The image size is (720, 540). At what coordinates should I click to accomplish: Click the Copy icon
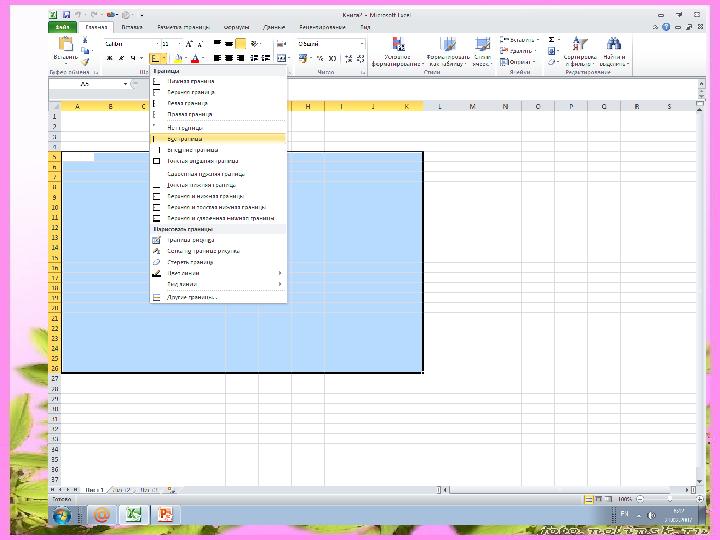[85, 51]
